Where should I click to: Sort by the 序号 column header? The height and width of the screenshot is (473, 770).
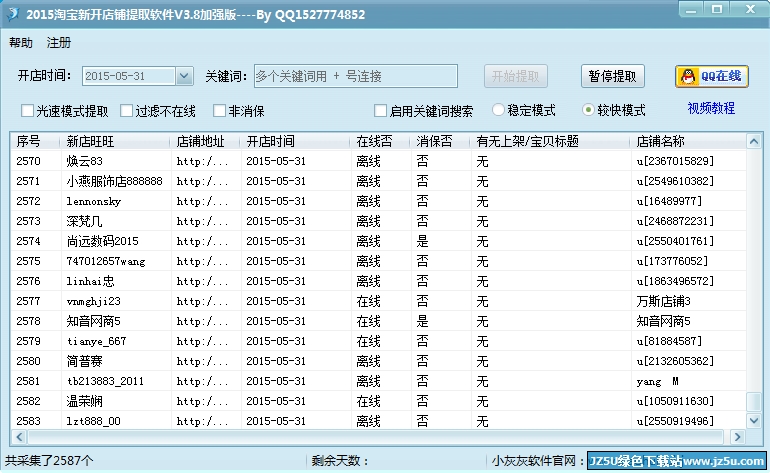point(35,141)
